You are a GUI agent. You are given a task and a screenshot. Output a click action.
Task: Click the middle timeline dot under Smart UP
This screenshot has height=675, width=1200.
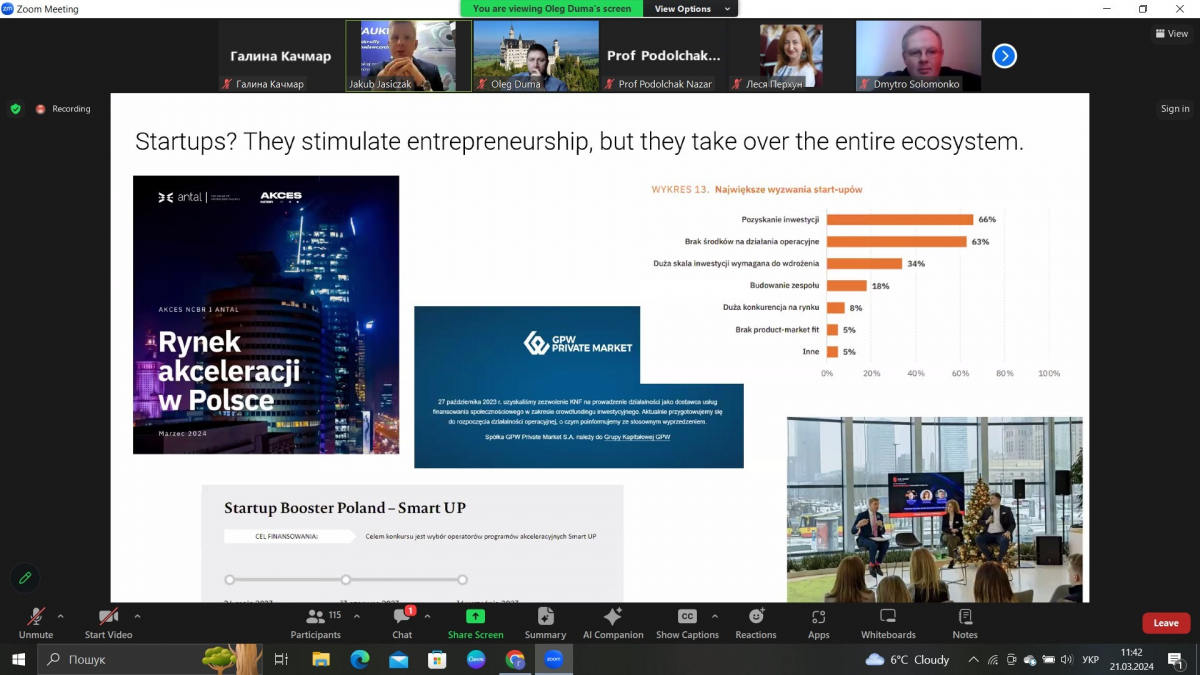click(346, 579)
